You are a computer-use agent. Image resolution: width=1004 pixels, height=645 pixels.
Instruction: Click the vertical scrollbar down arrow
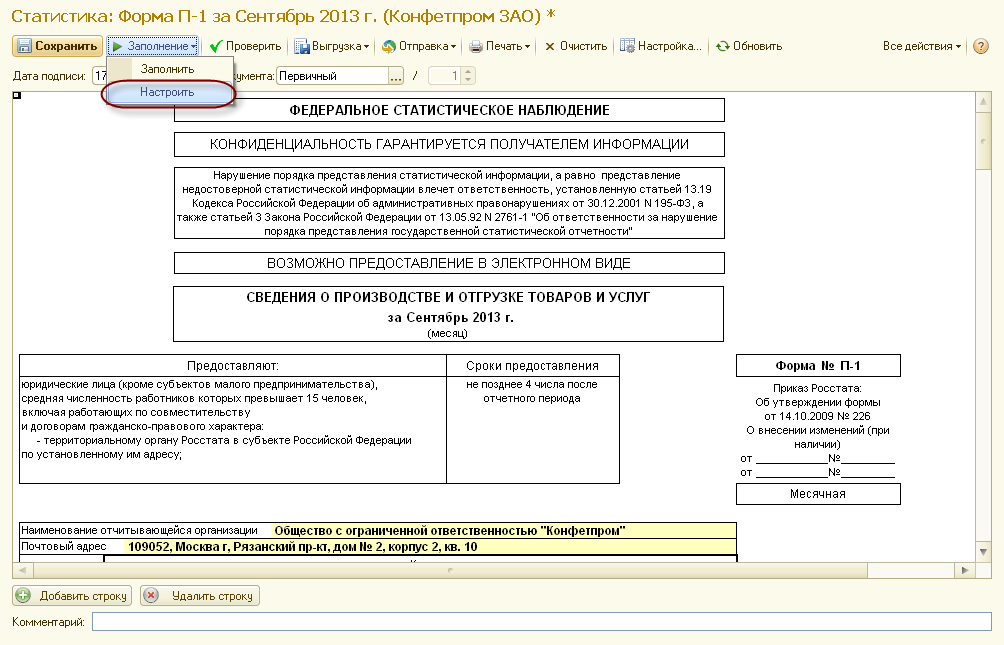(x=984, y=552)
